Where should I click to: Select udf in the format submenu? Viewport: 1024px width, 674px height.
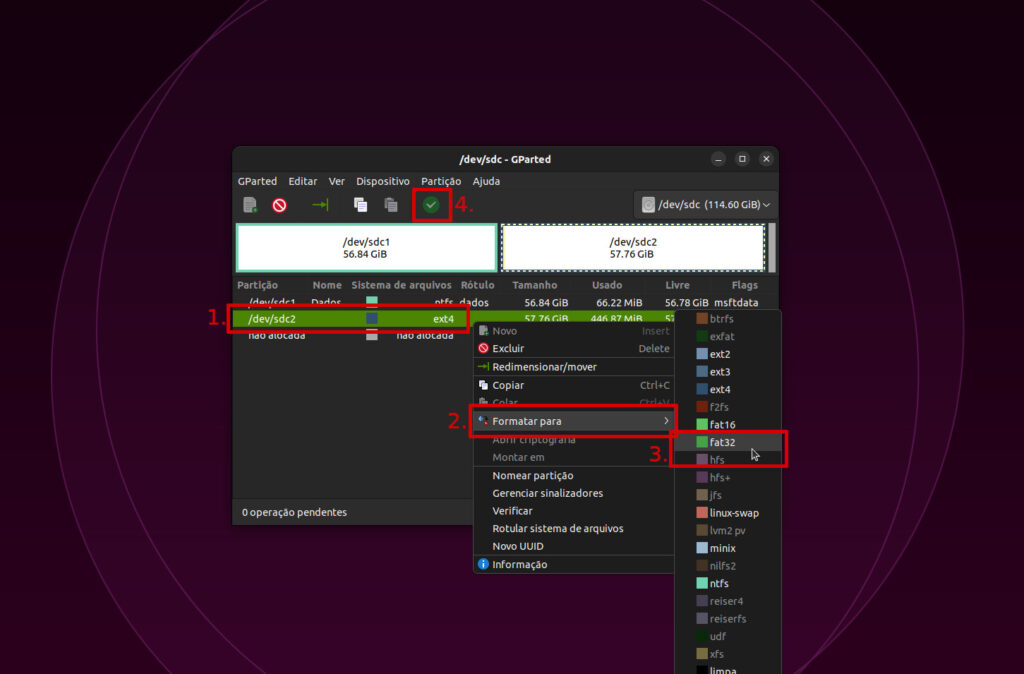[728, 636]
